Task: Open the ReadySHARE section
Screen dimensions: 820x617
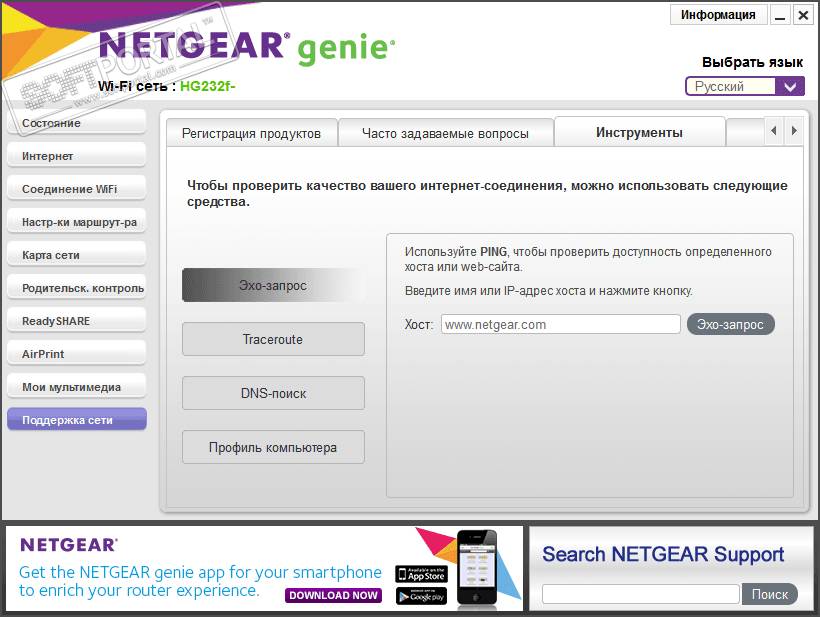Action: (x=76, y=321)
